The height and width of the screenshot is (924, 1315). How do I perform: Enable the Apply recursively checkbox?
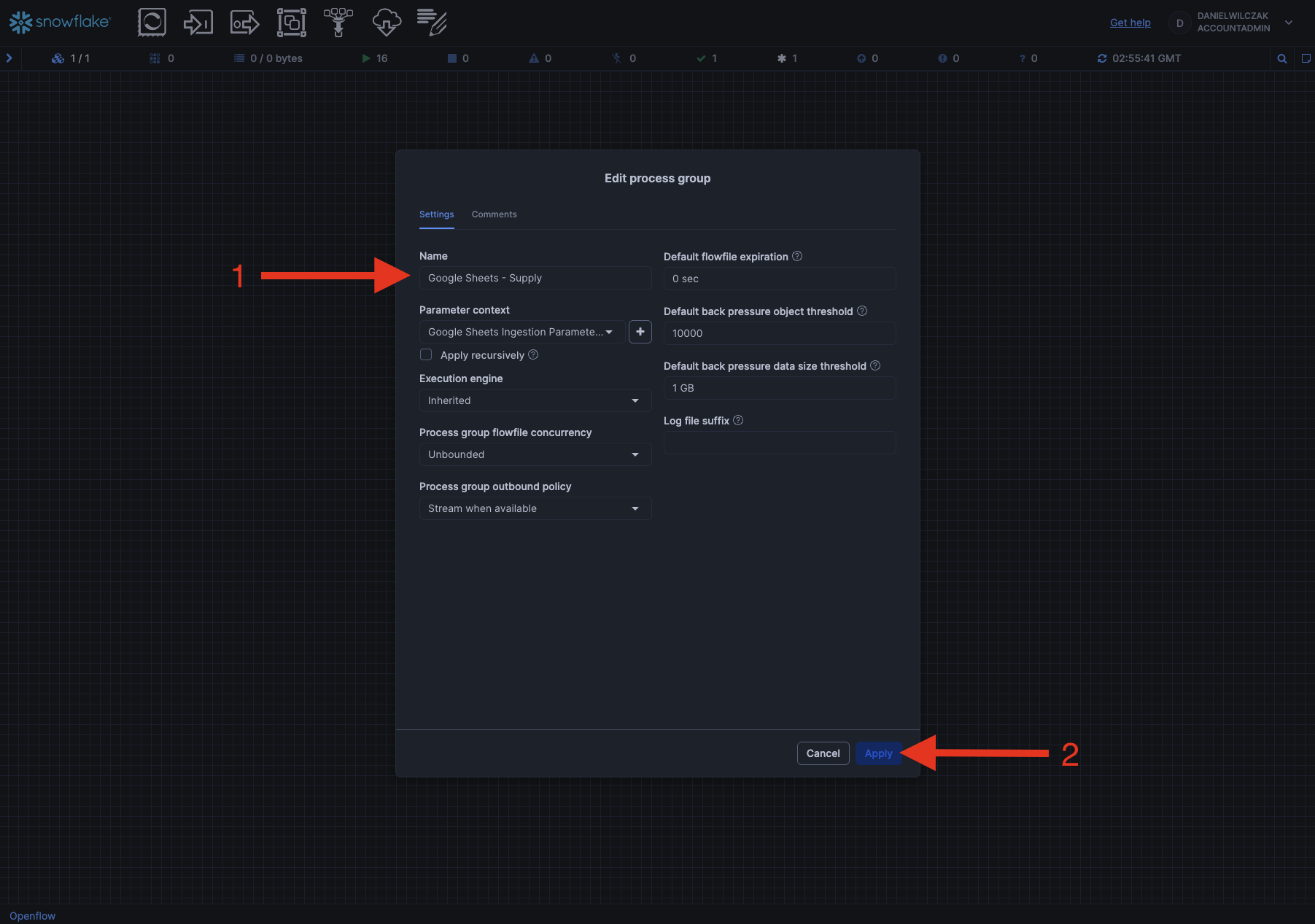pyautogui.click(x=426, y=355)
